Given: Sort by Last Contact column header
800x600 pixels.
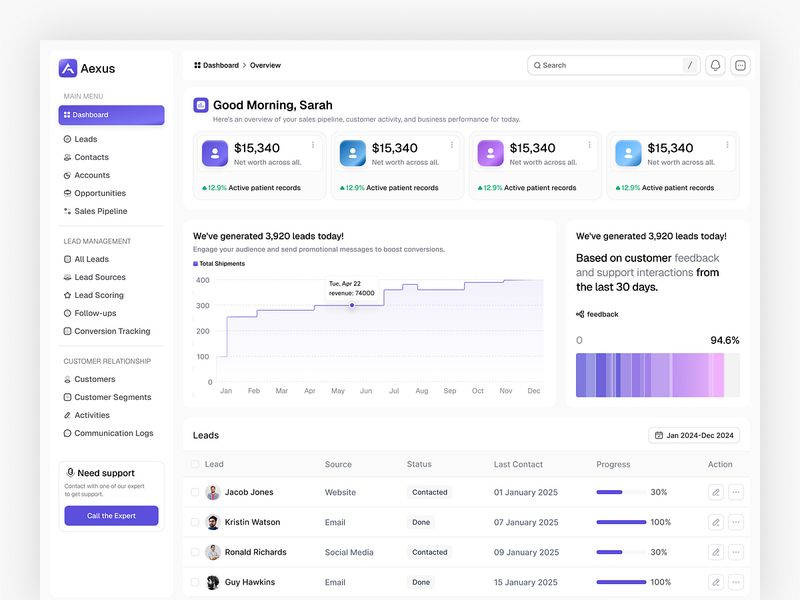Looking at the screenshot, I should [518, 464].
